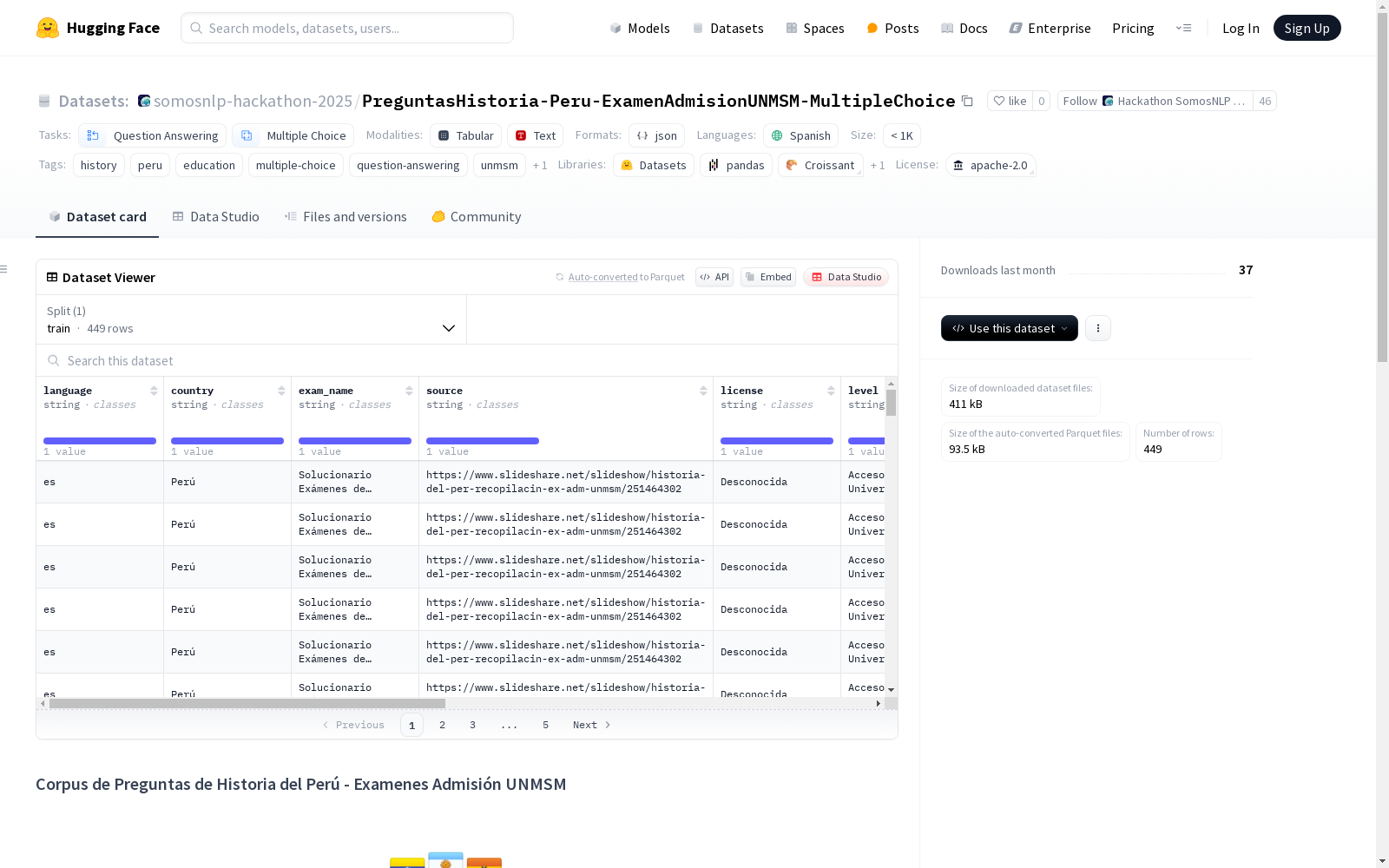The width and height of the screenshot is (1389, 868).
Task: Click the API button in Dataset Viewer
Action: tap(714, 277)
